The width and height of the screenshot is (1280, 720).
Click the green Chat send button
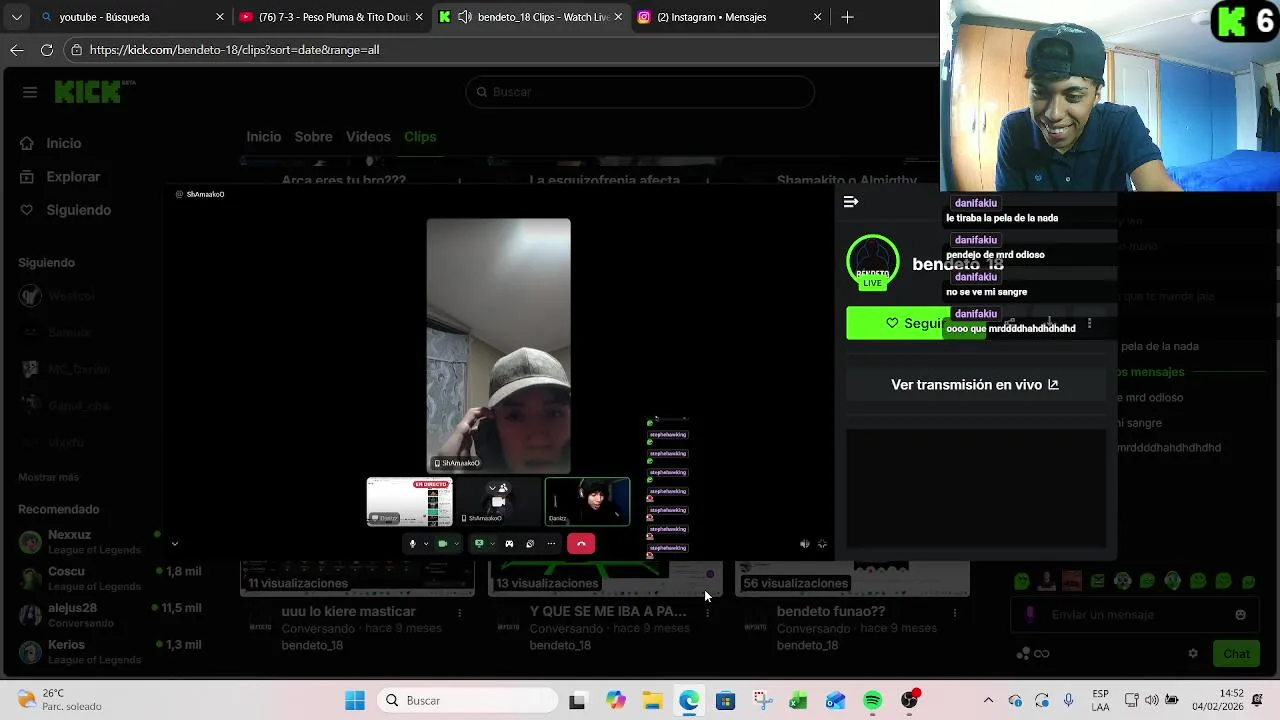1237,654
